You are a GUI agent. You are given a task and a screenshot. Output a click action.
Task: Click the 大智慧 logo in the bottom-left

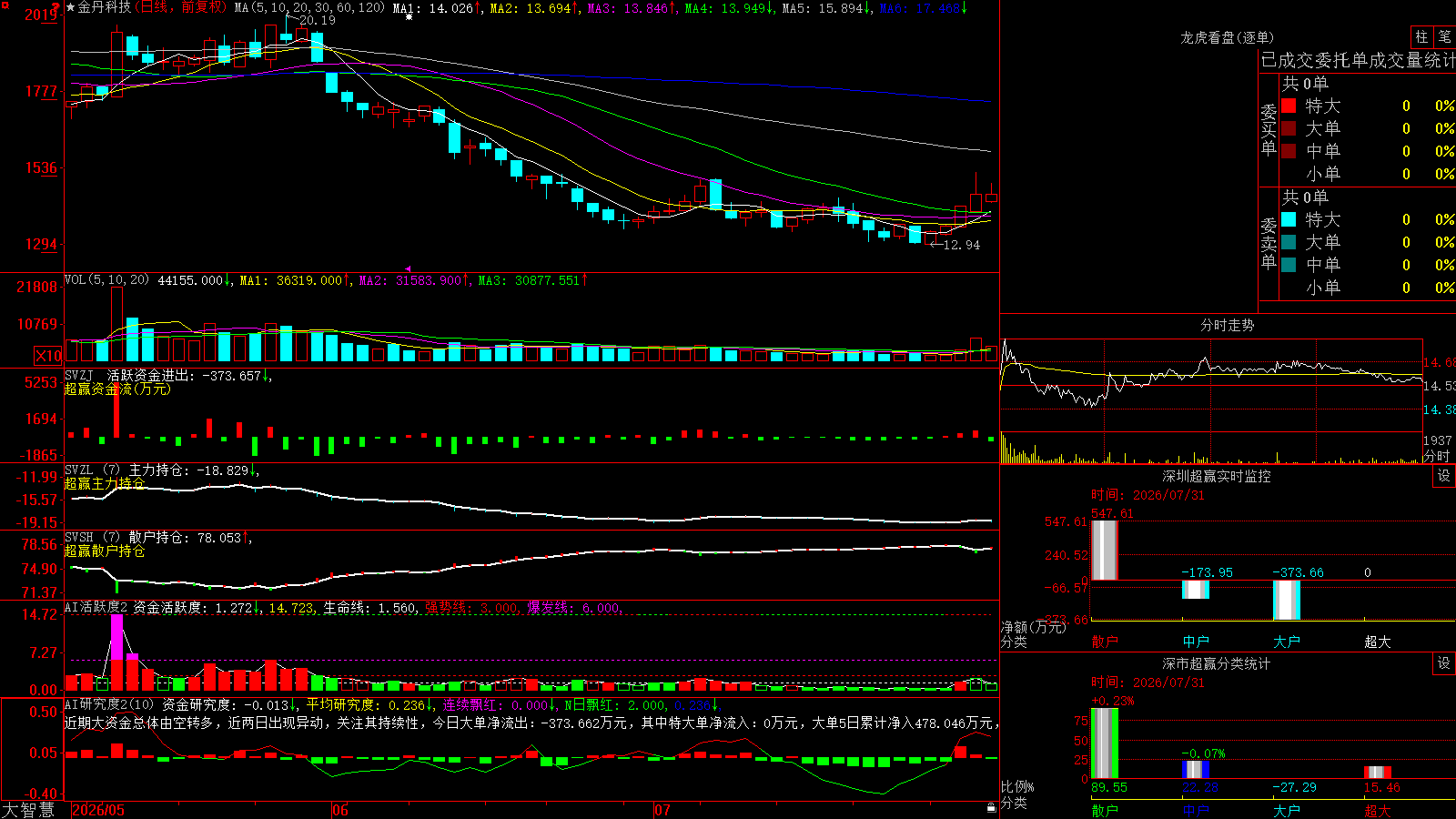point(28,810)
